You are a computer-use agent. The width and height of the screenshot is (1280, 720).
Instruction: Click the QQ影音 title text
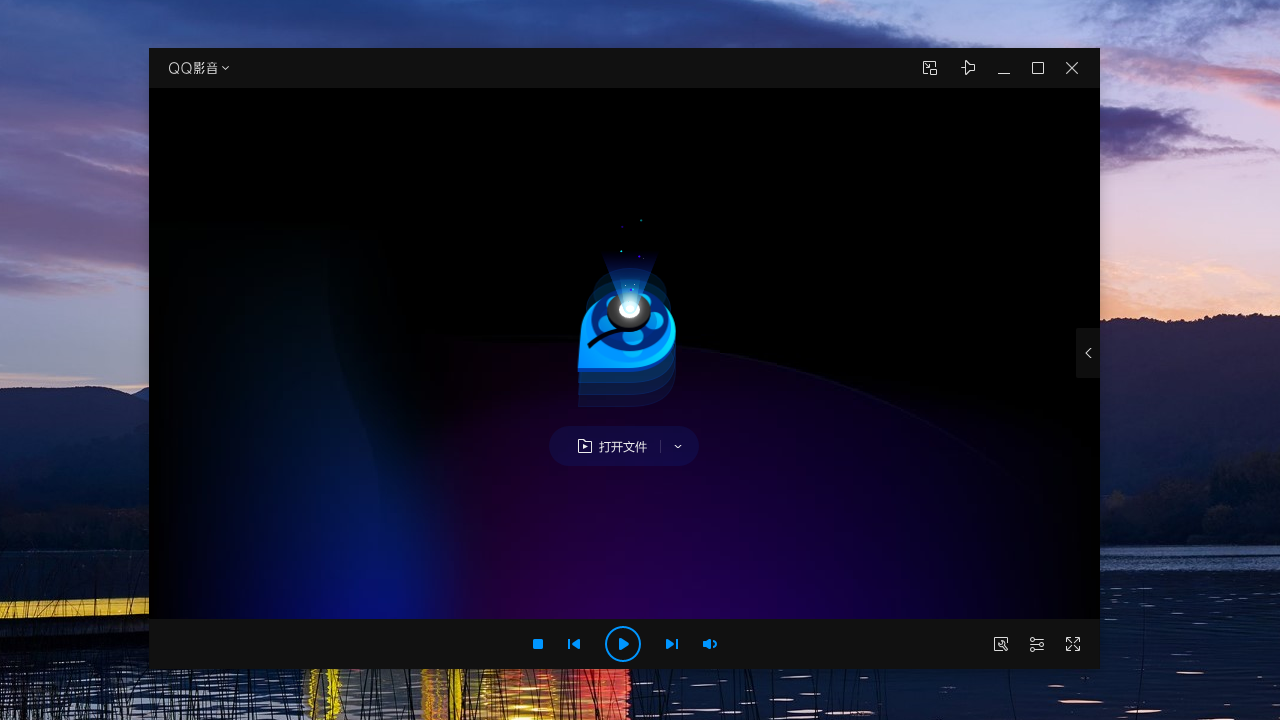click(x=192, y=68)
